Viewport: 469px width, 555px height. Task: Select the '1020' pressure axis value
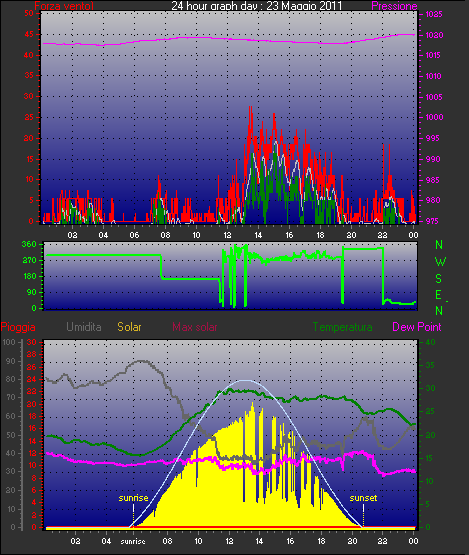point(434,35)
